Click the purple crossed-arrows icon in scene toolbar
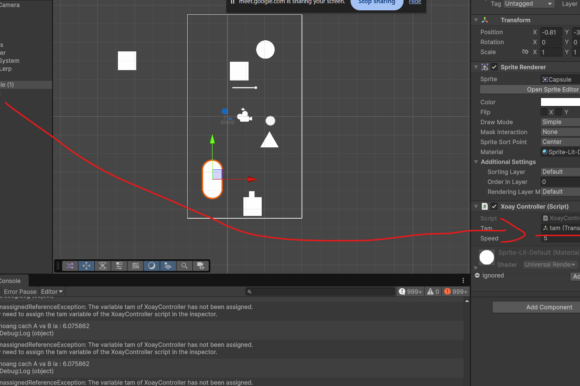Image resolution: width=580 pixels, height=386 pixels. [x=70, y=266]
